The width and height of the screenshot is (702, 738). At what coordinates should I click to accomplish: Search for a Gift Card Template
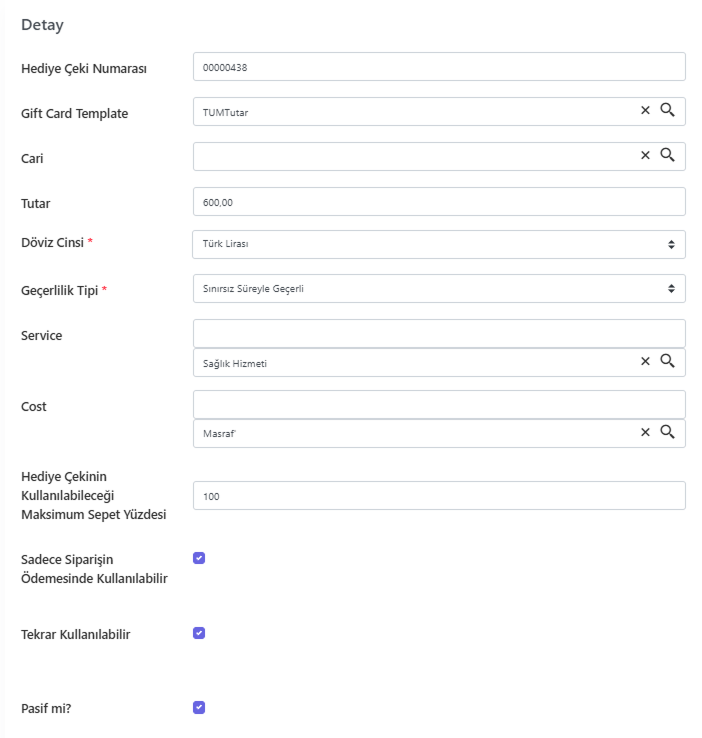point(667,110)
